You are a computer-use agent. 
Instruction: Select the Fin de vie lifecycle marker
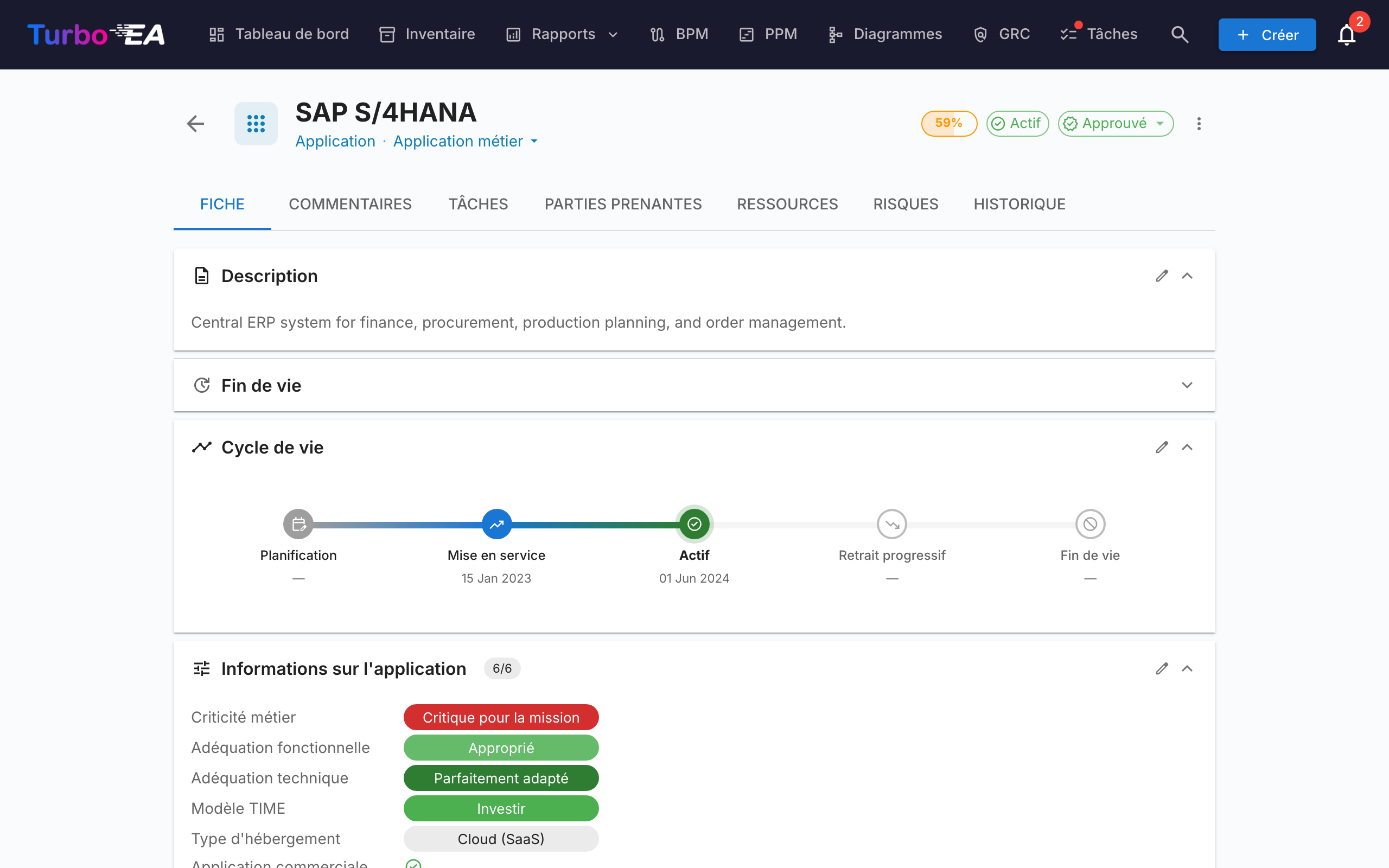[1090, 524]
